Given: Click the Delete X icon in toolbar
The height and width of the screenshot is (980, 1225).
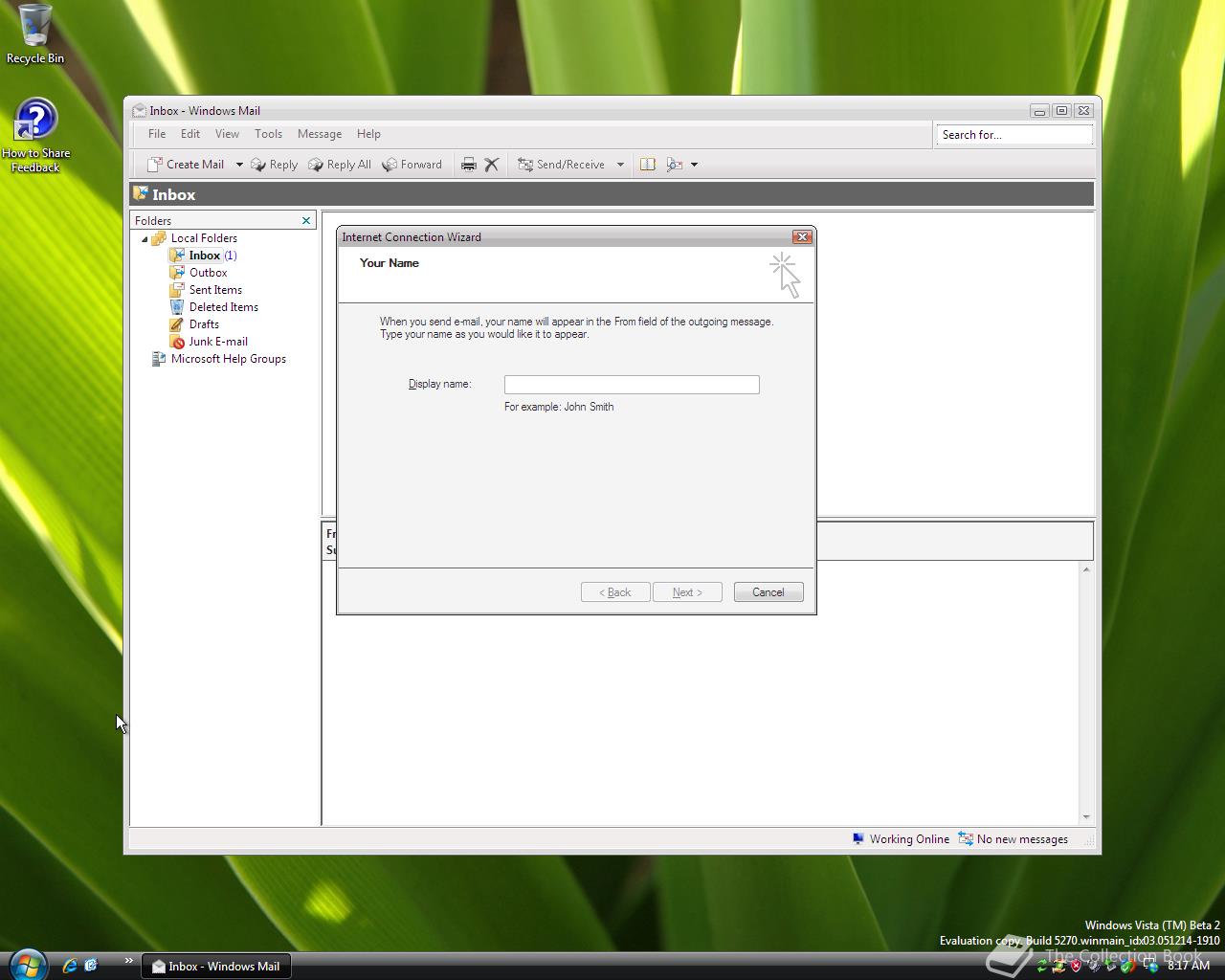Looking at the screenshot, I should (492, 165).
